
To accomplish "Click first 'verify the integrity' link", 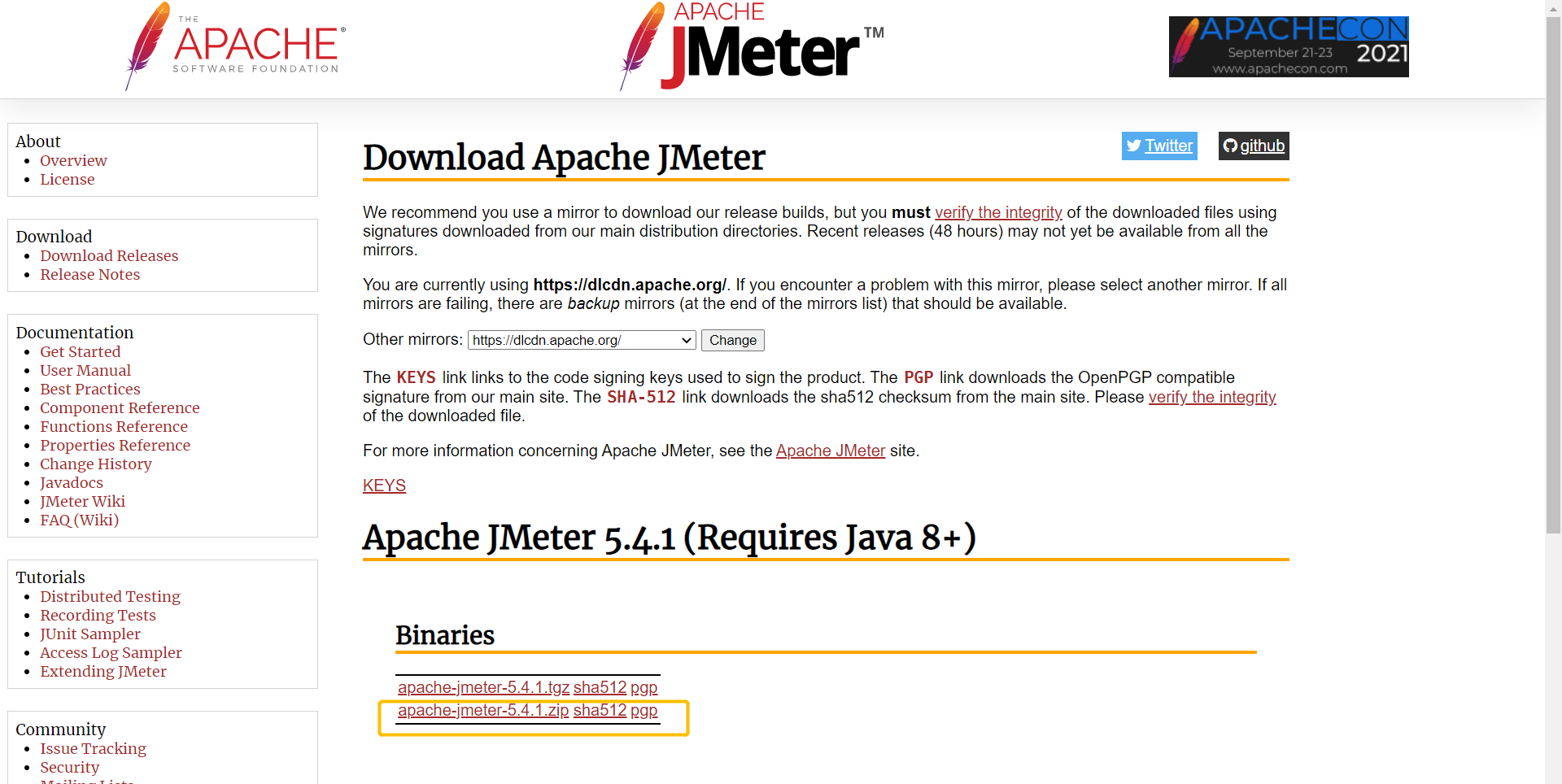I will (x=998, y=212).
